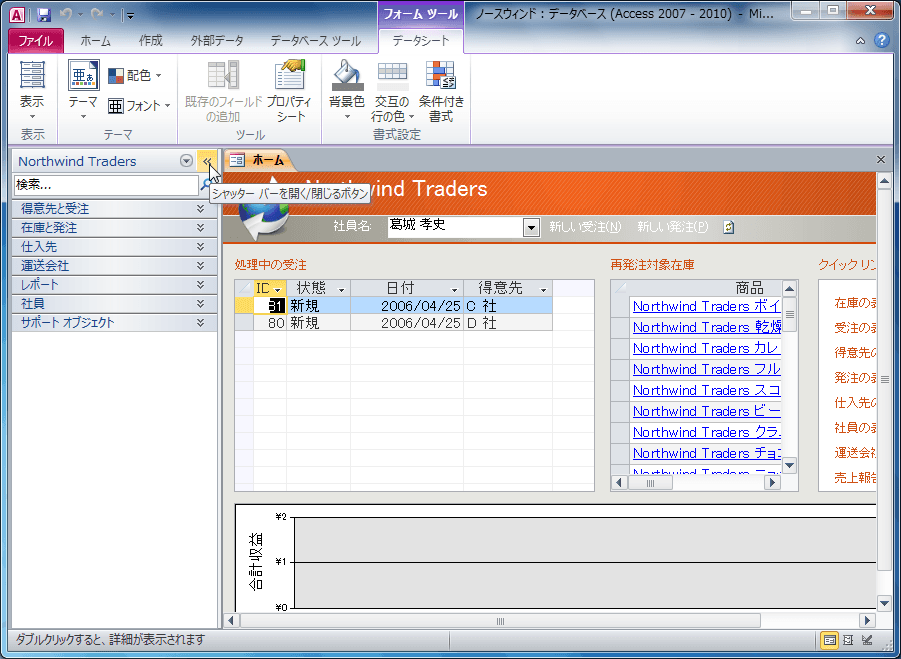Click the Access application icon in title bar
The width and height of the screenshot is (901, 659).
tap(17, 14)
